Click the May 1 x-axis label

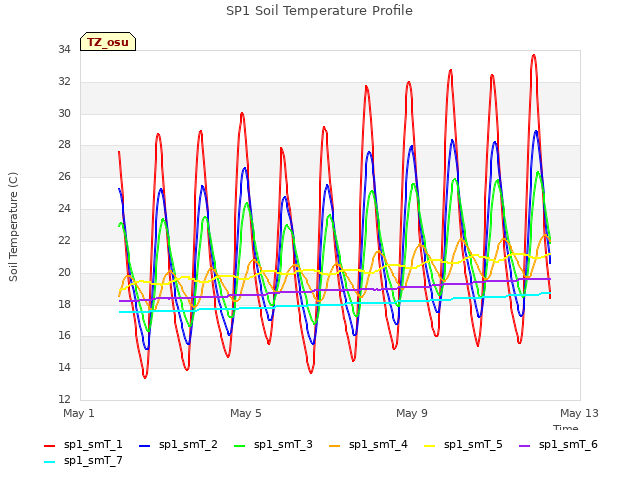pos(79,413)
